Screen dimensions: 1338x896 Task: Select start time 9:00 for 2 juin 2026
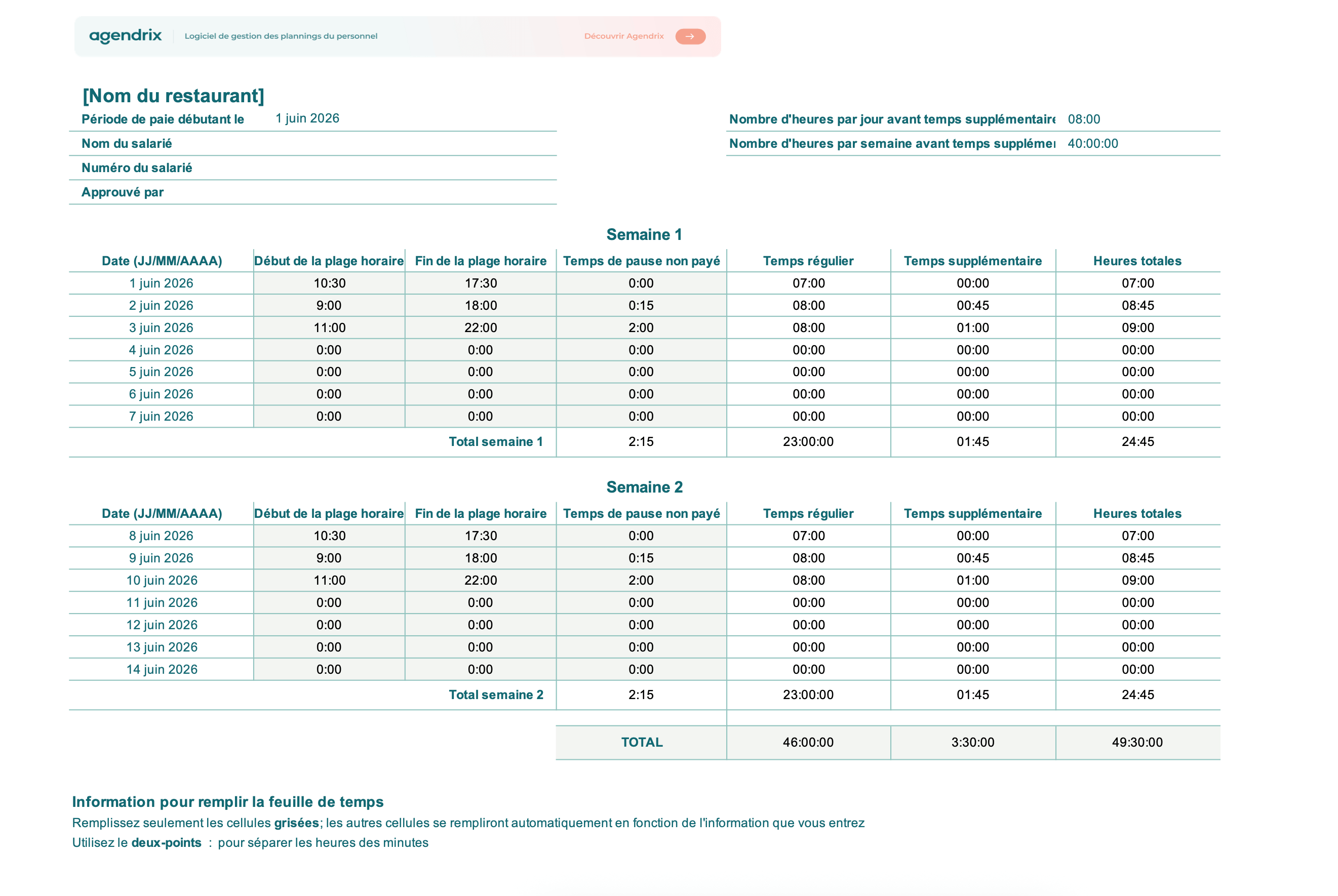[x=329, y=305]
